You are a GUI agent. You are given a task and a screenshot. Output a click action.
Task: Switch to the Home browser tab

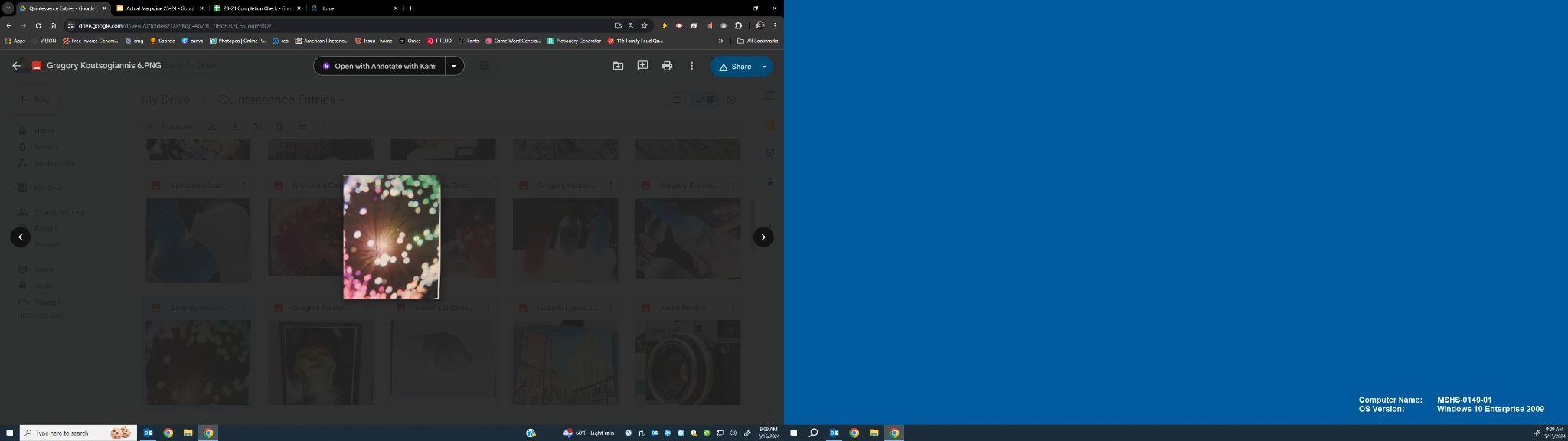pos(354,8)
